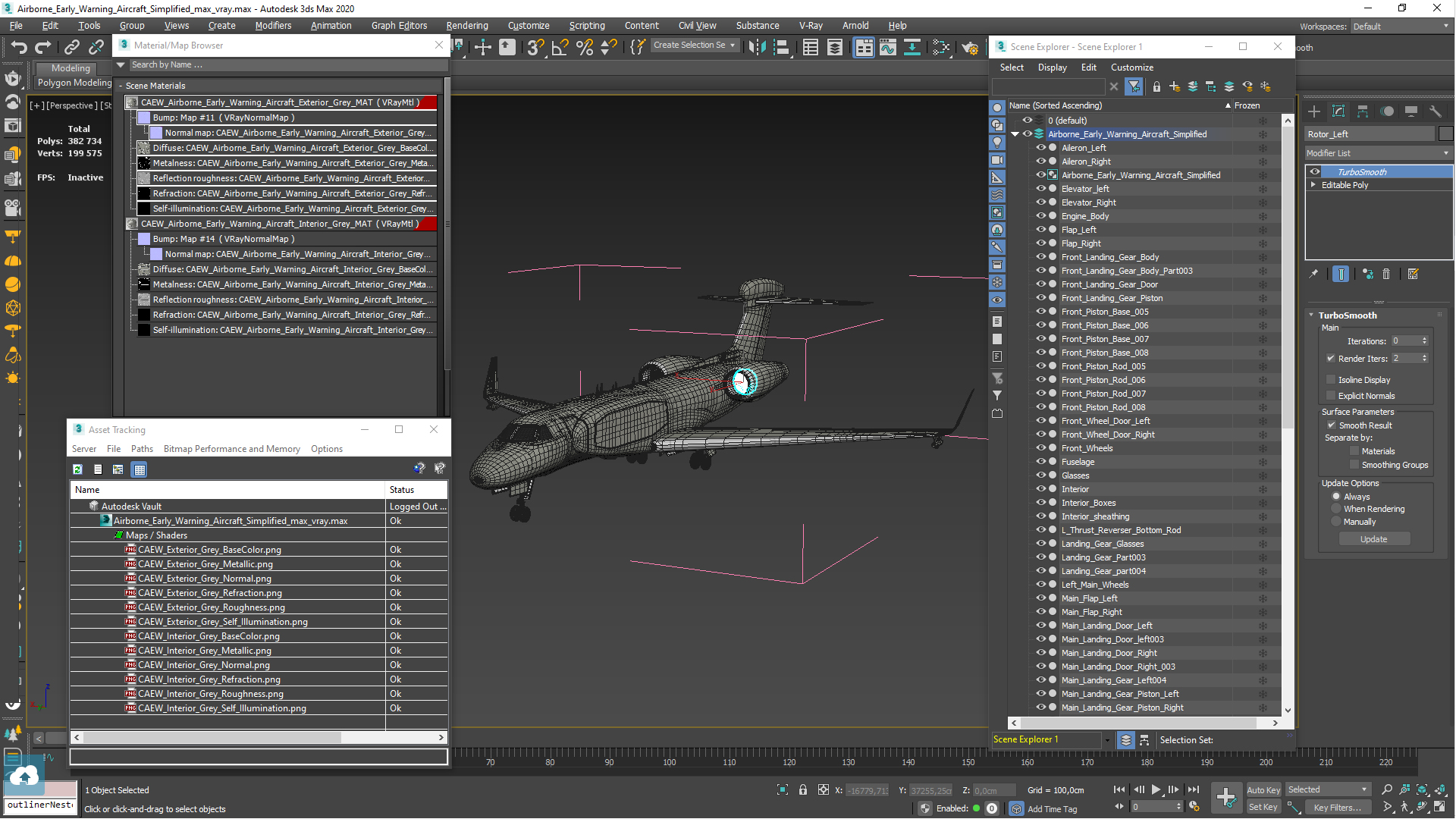Expand the Editable Poly stack entry
This screenshot has width=1456, height=819.
(1313, 185)
